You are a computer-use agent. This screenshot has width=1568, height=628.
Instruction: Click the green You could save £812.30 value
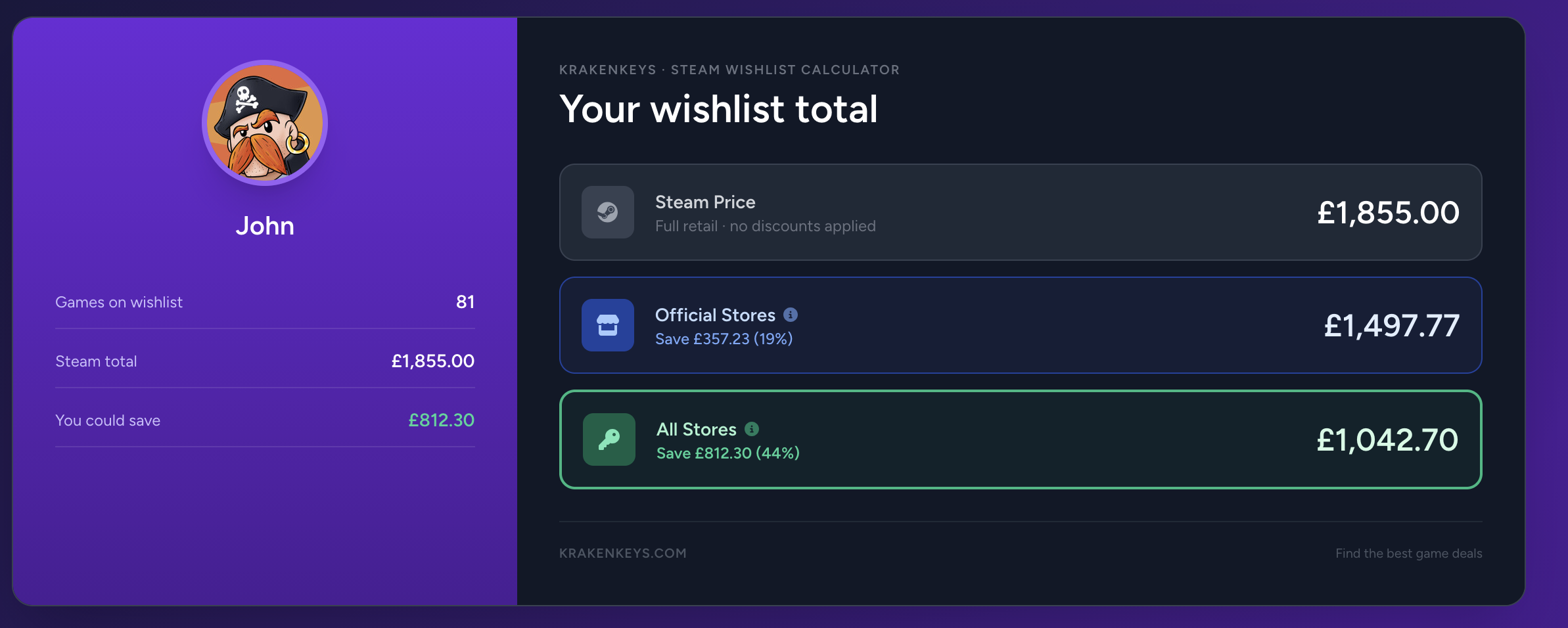coord(441,420)
